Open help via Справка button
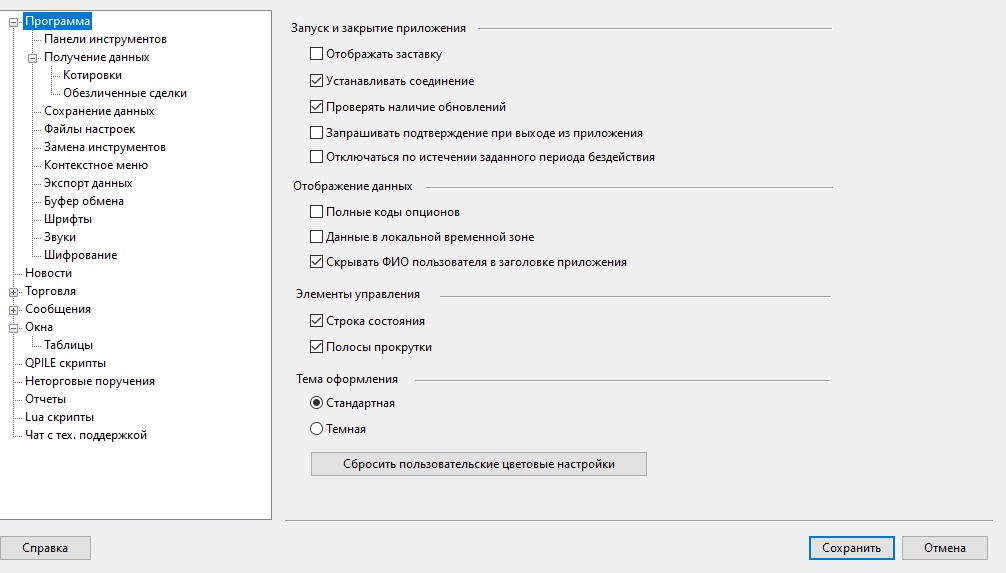The width and height of the screenshot is (1006, 573). point(45,548)
